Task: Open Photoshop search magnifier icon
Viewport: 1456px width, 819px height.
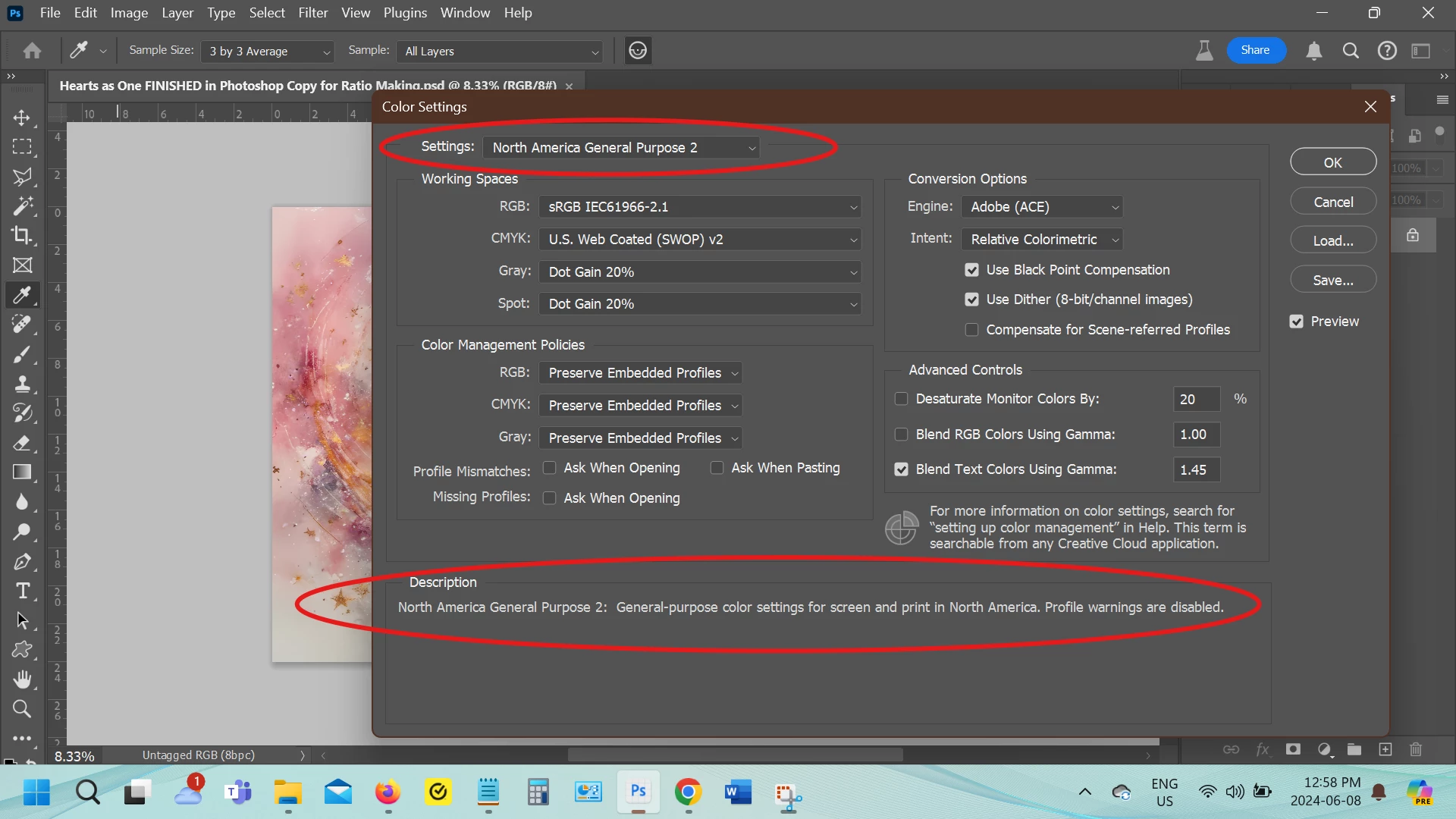Action: [1351, 51]
